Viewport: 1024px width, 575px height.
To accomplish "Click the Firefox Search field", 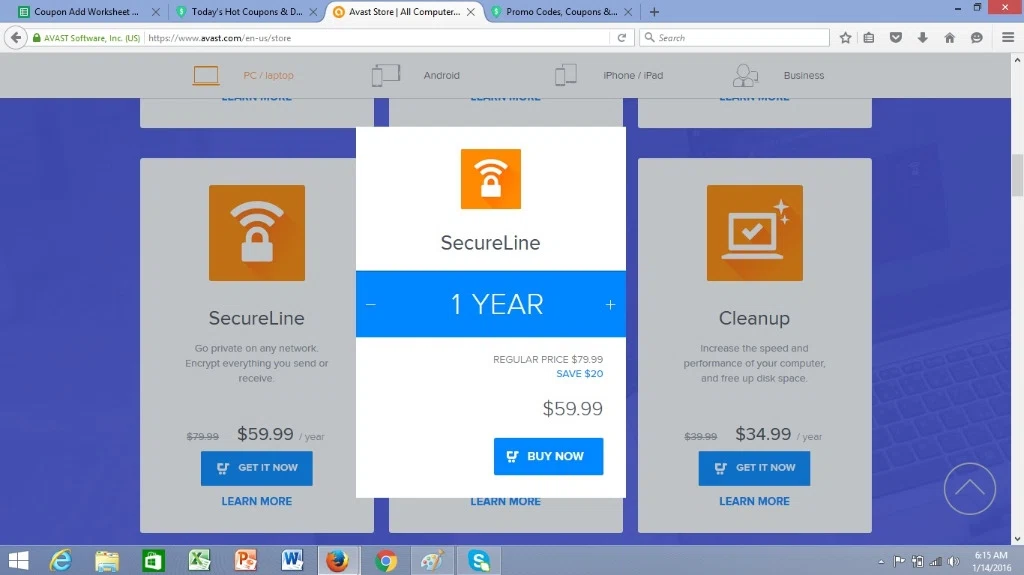I will [735, 38].
